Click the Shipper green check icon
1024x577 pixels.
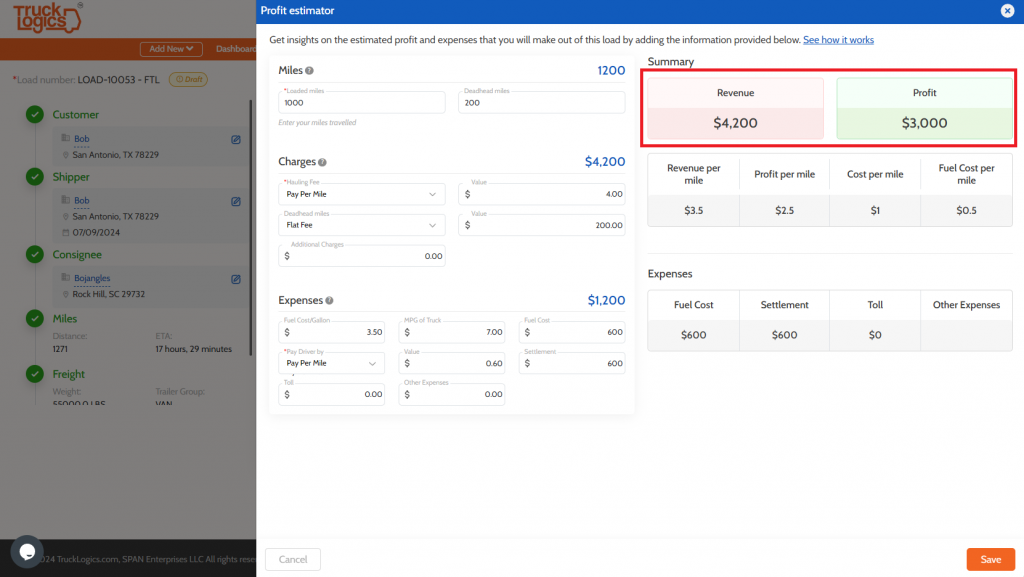pyautogui.click(x=35, y=177)
